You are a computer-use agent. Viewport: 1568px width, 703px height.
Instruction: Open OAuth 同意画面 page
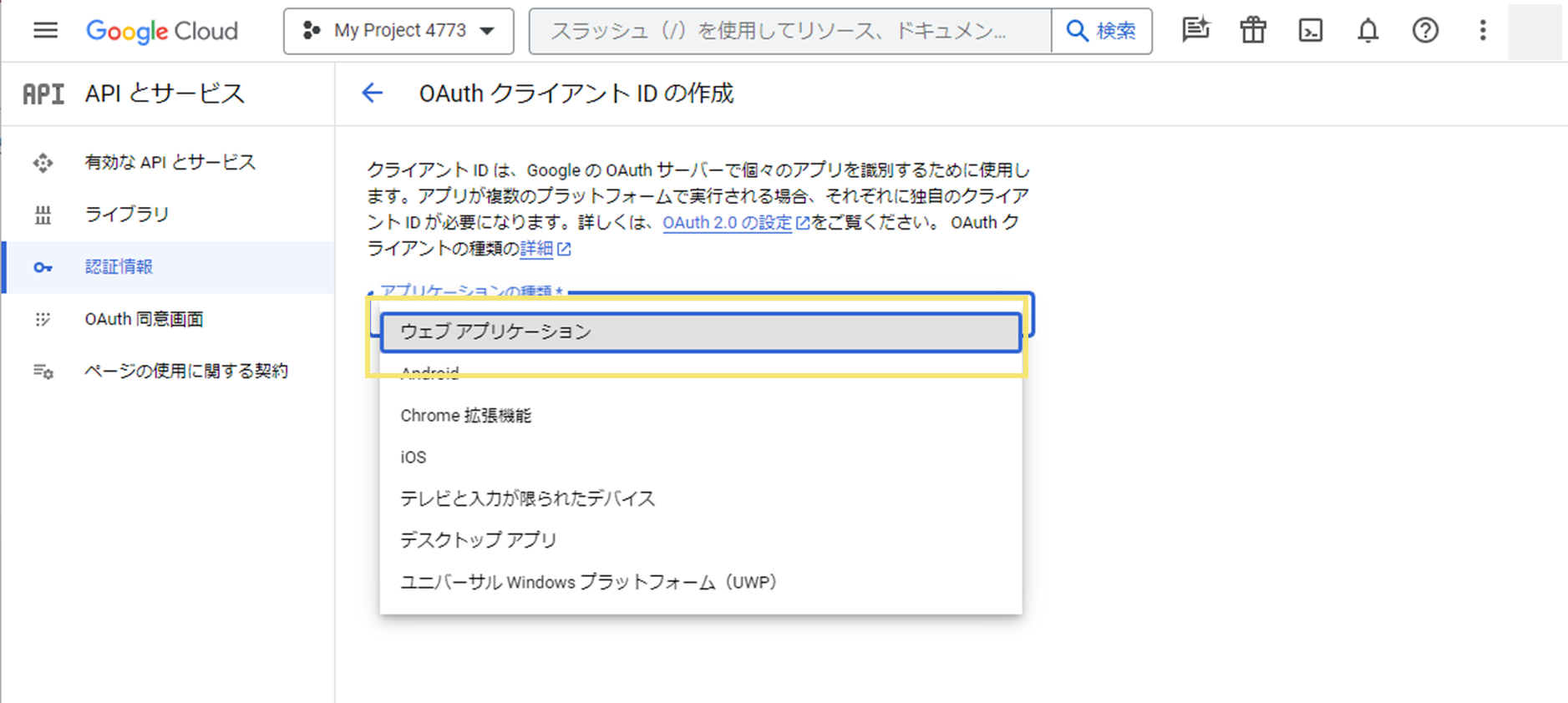(144, 319)
